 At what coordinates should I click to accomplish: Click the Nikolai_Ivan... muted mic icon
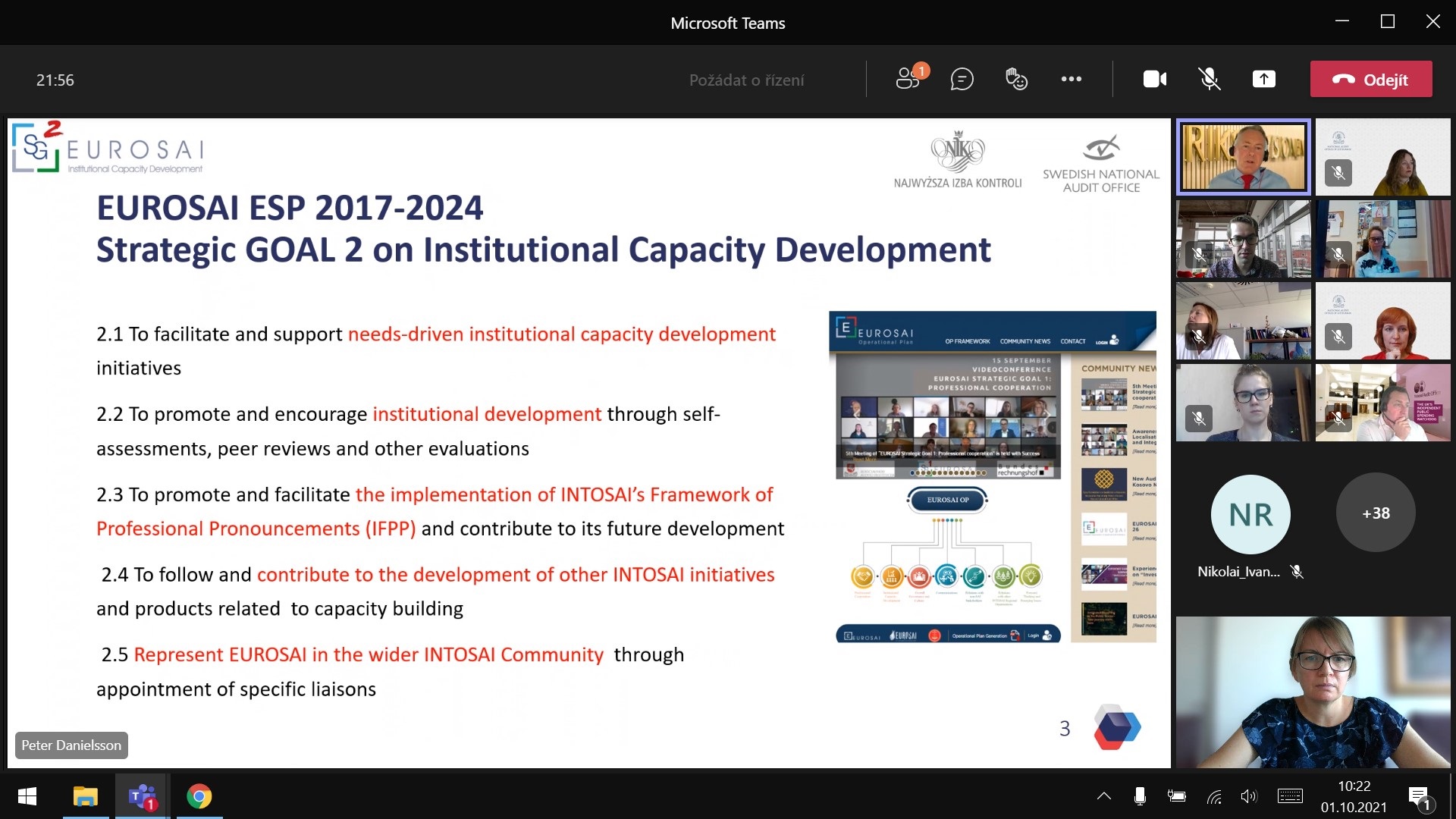click(x=1297, y=572)
